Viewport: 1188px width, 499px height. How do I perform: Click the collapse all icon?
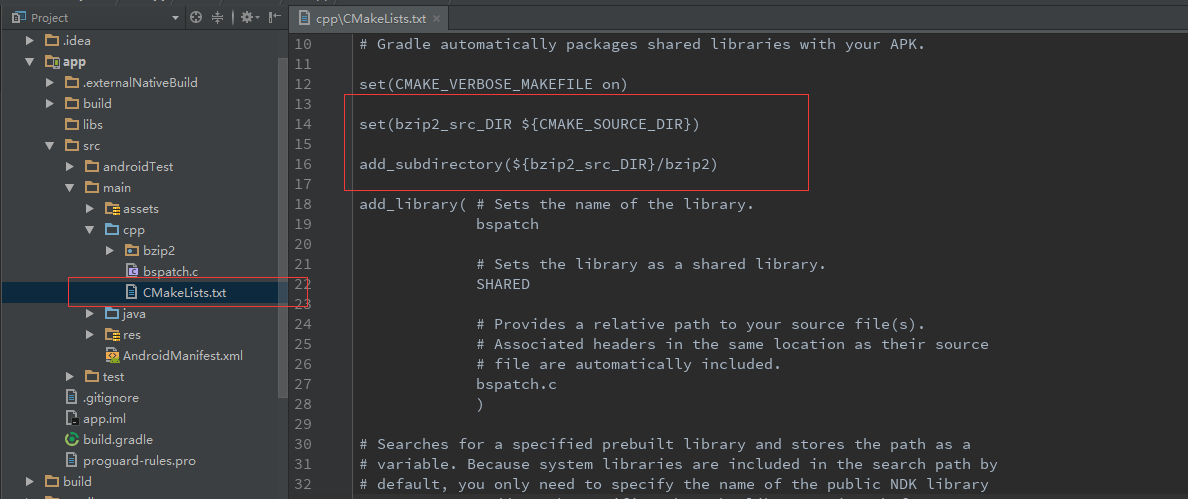pos(218,17)
